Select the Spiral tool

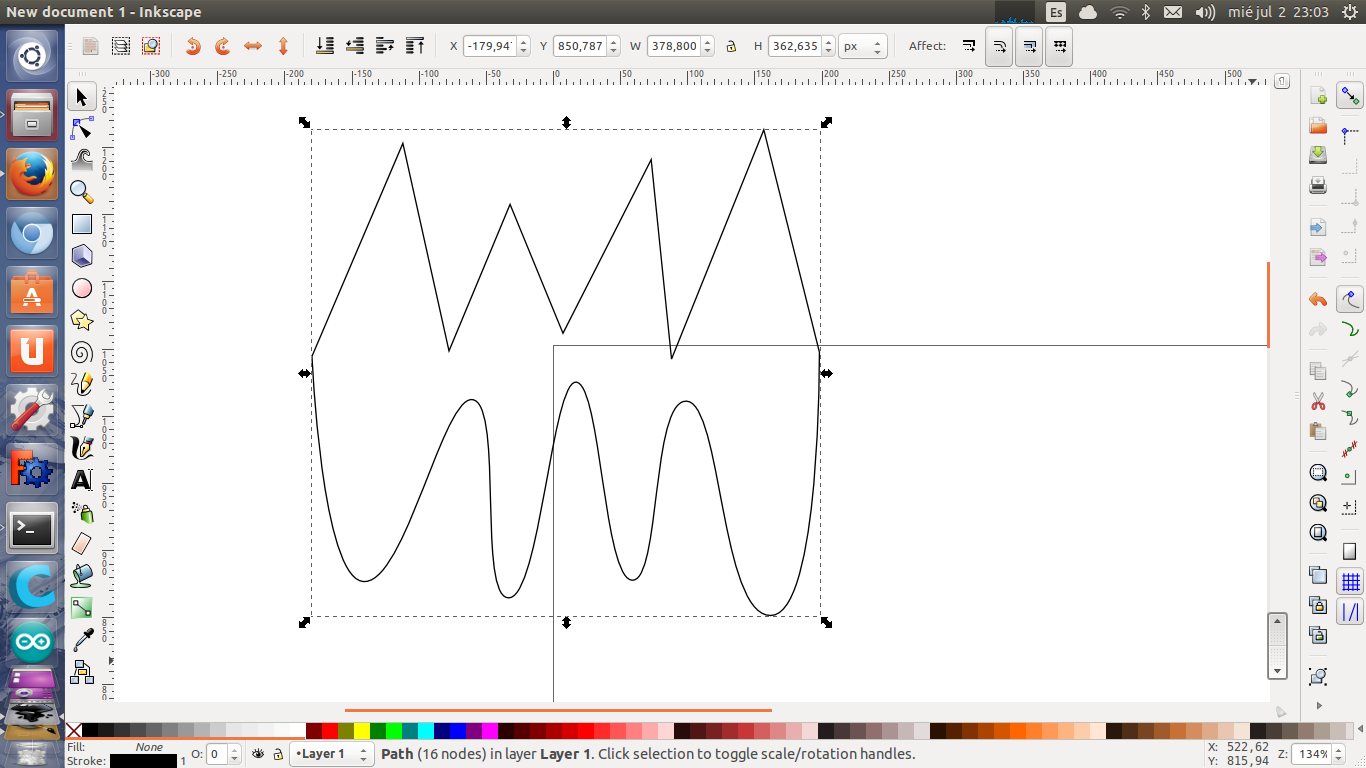coord(82,352)
